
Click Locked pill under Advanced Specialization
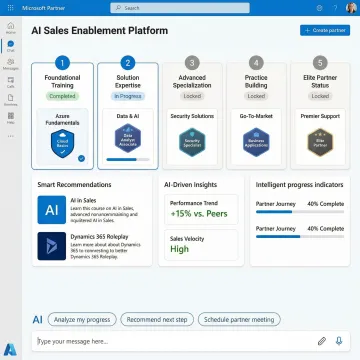[192, 96]
